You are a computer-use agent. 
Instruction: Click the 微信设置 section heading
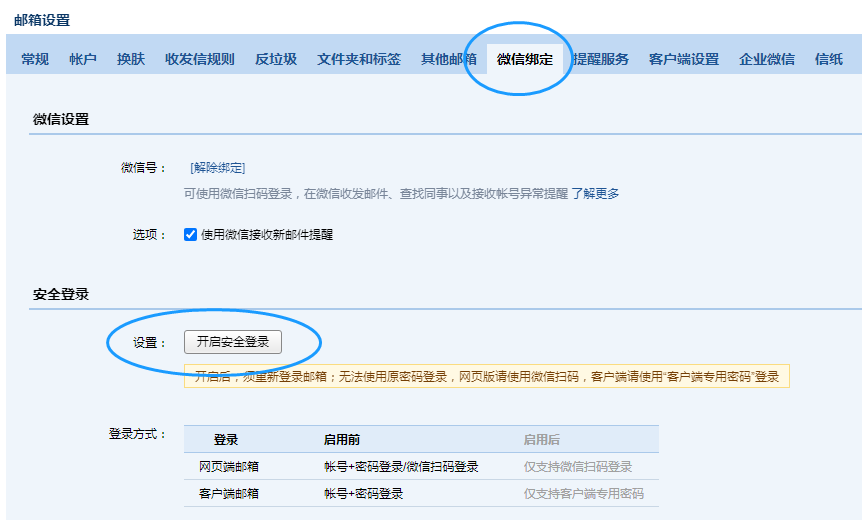(61, 119)
